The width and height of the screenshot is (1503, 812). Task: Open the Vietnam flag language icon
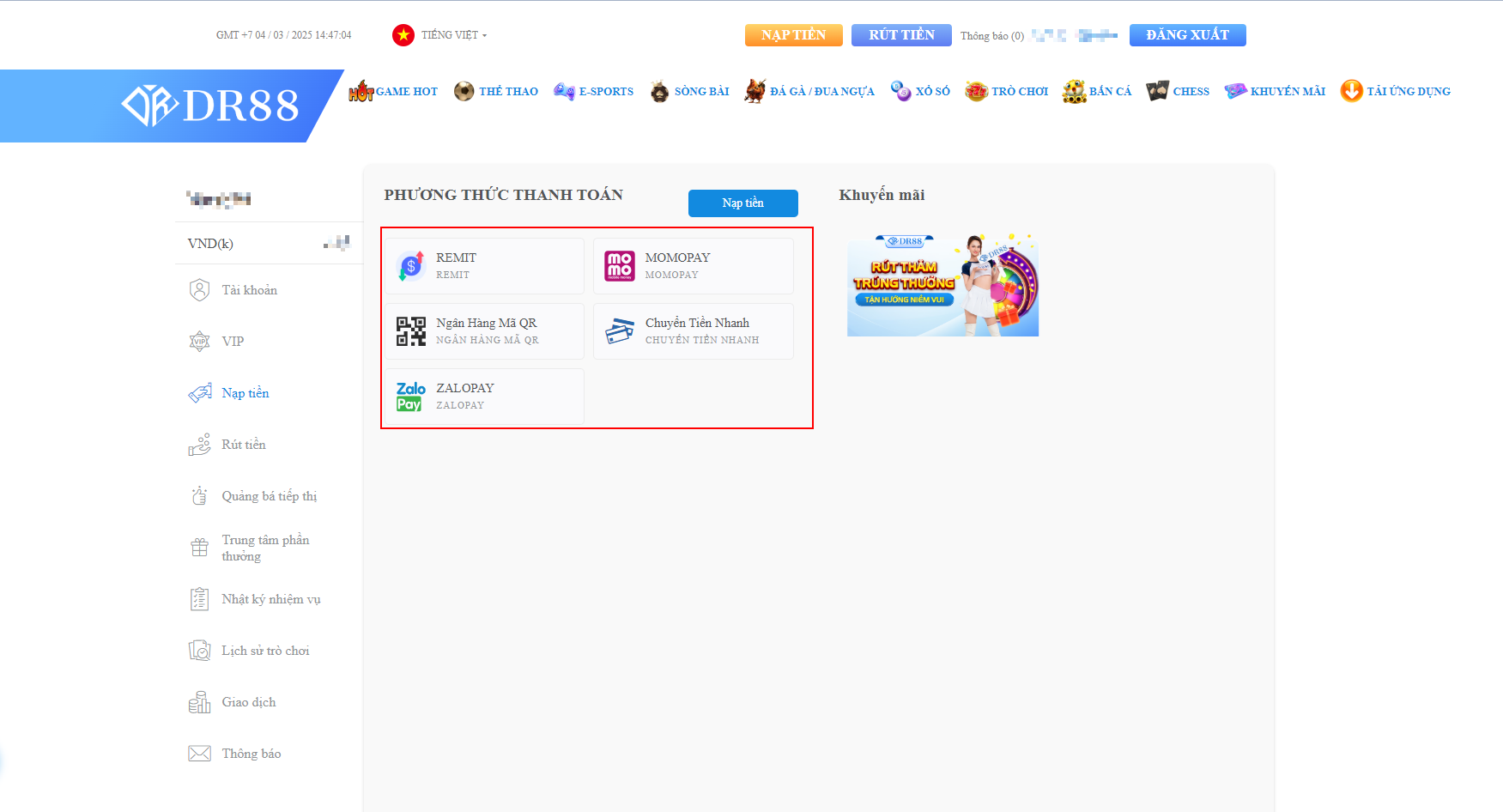(403, 35)
